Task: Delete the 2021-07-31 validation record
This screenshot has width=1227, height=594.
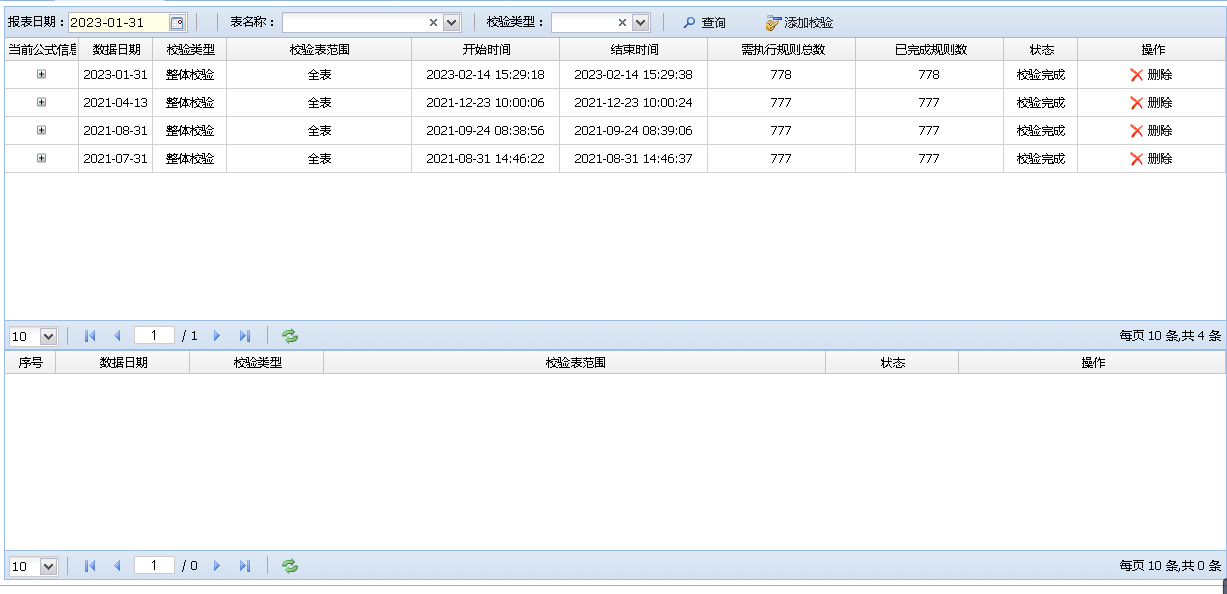Action: (1151, 159)
